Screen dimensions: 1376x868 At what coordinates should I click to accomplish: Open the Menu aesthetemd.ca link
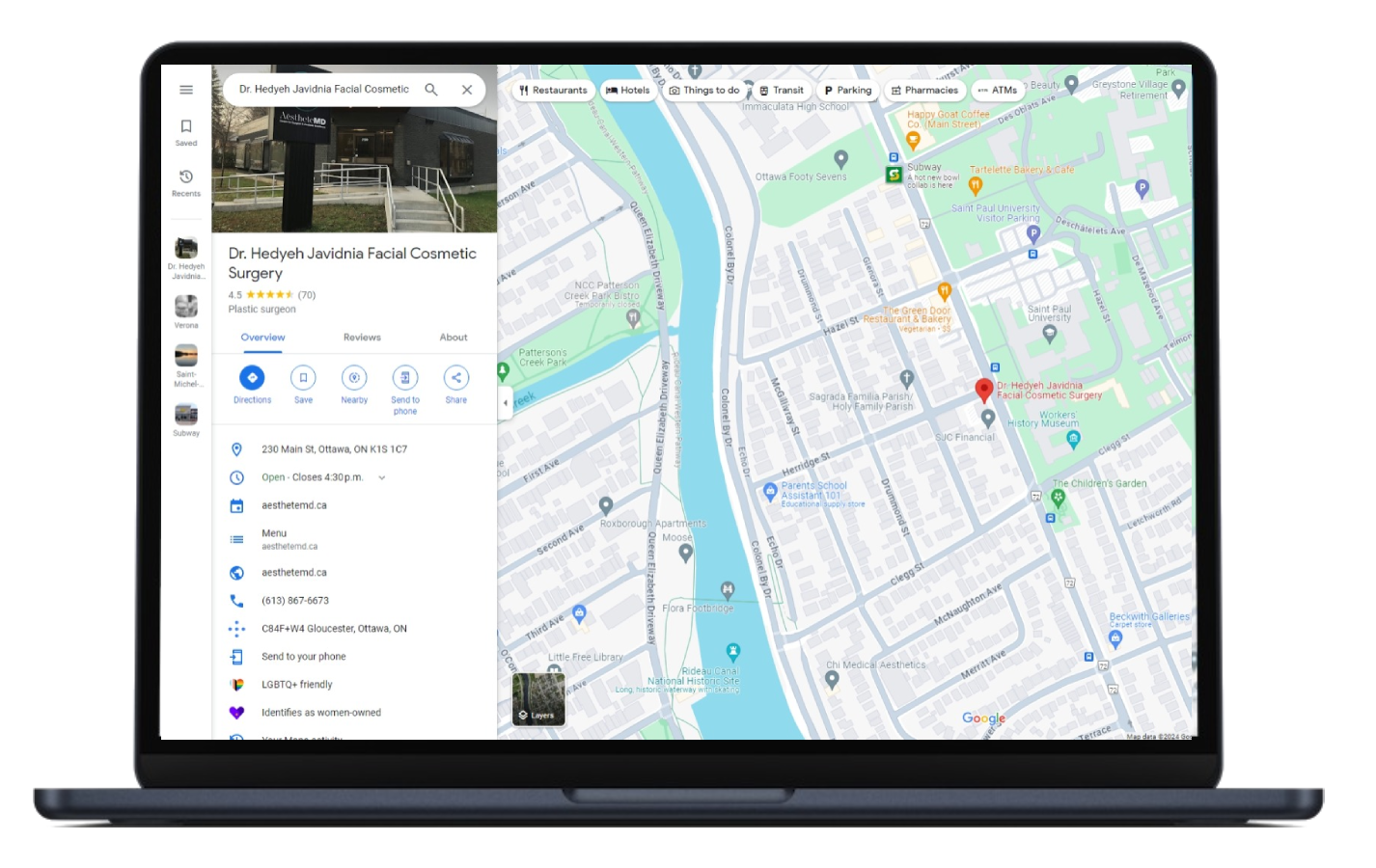click(289, 539)
